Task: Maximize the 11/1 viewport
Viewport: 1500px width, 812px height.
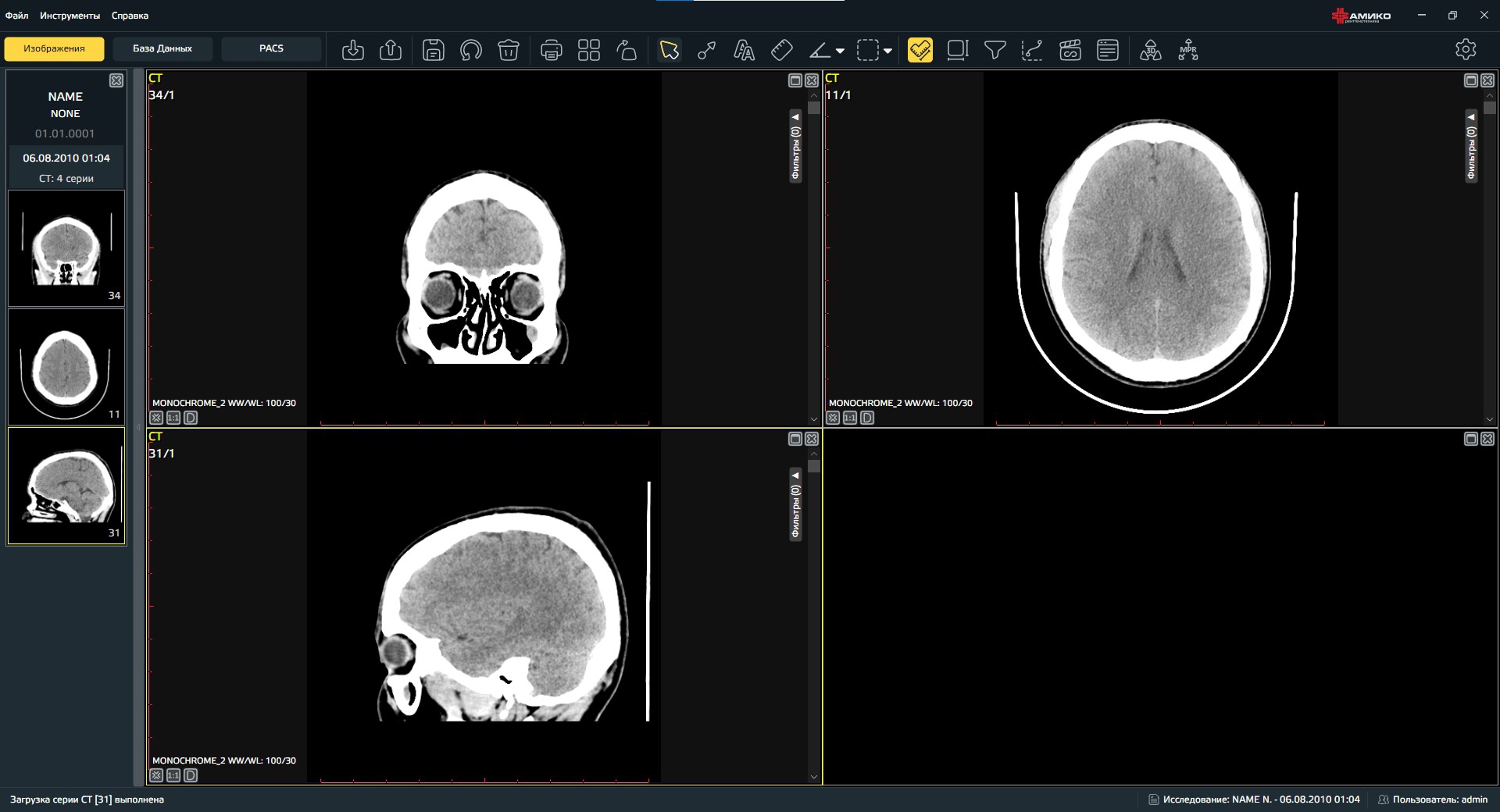Action: pos(1471,80)
